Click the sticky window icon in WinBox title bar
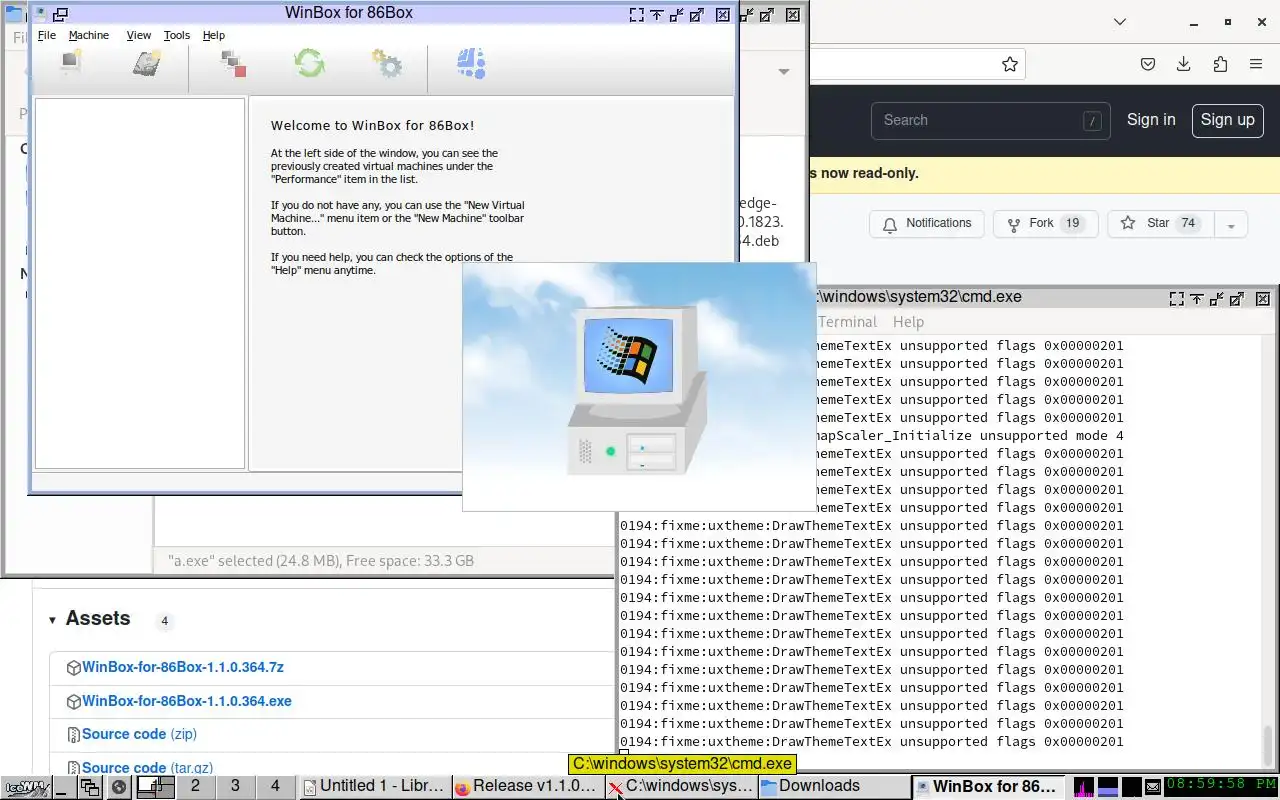 coord(60,14)
